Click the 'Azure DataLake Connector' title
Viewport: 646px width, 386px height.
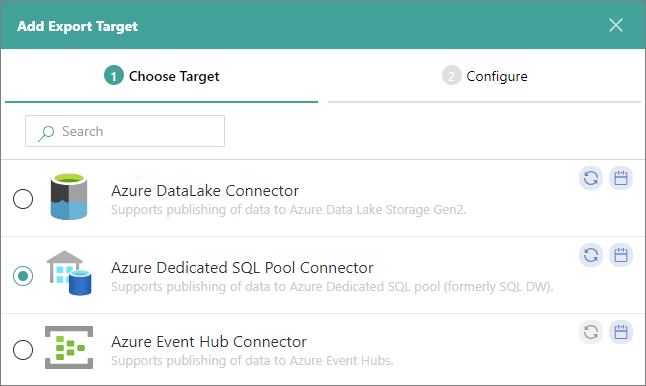coord(205,191)
